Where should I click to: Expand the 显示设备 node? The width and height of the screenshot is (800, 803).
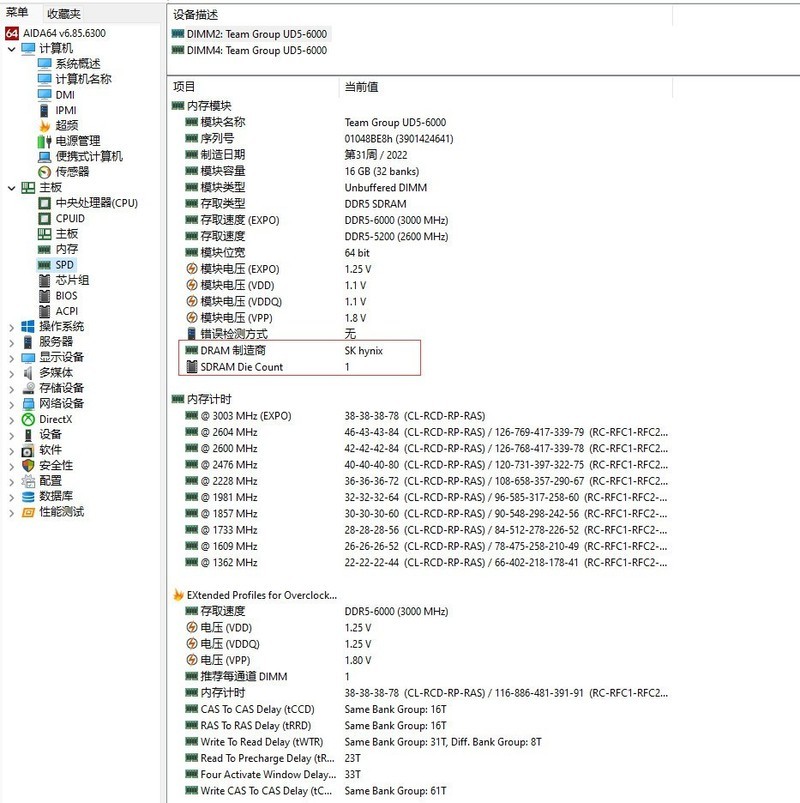coord(11,358)
